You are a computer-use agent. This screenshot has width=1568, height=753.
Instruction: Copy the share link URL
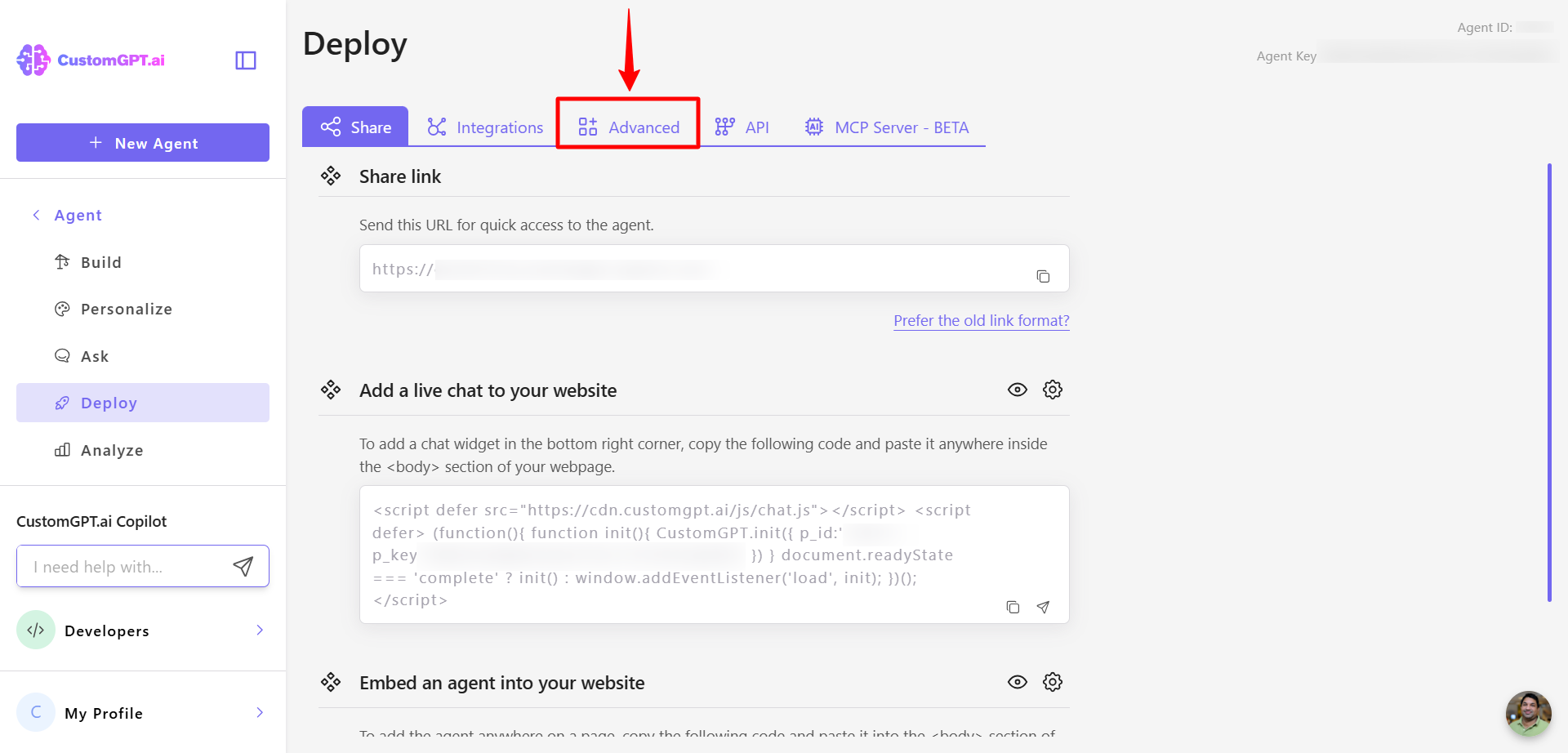coord(1043,276)
